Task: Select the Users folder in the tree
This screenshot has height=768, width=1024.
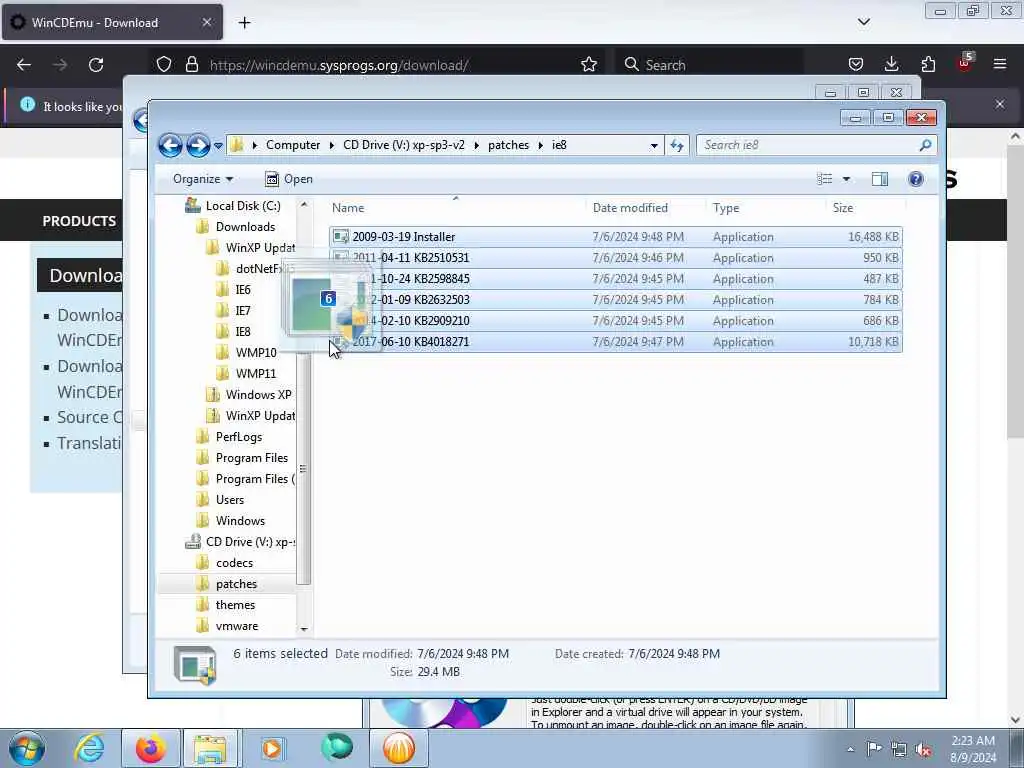Action: click(x=230, y=500)
